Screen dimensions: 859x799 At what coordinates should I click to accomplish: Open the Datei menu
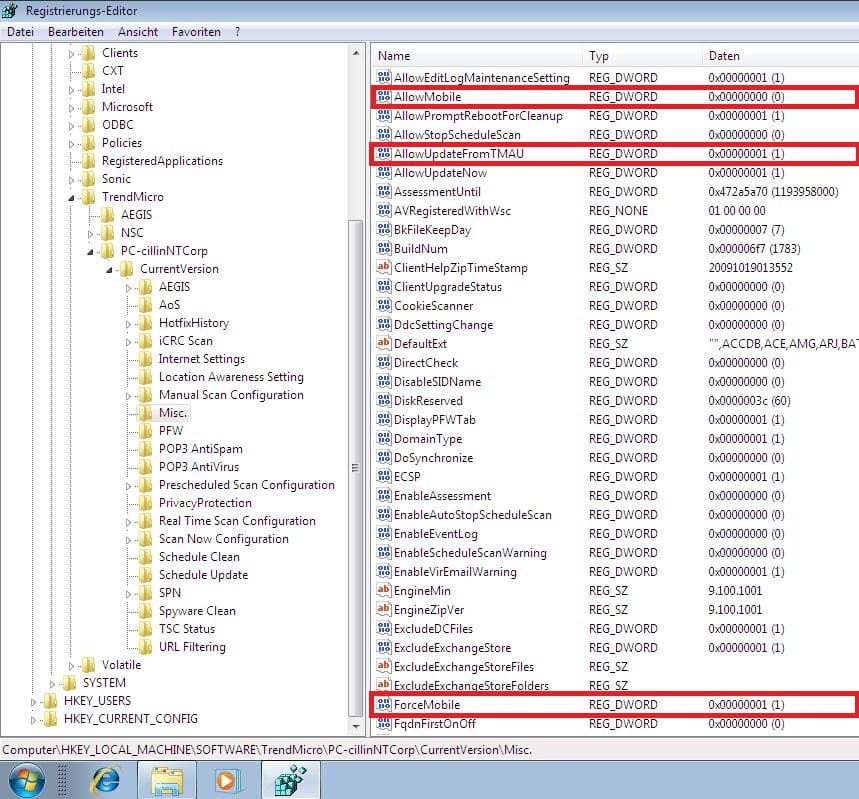tap(20, 32)
